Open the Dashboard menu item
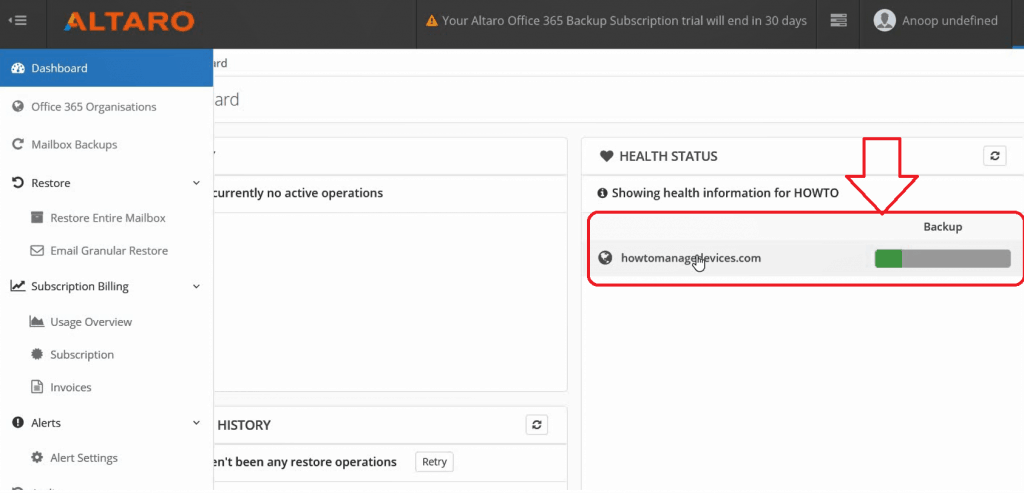1024x493 pixels. coord(106,68)
